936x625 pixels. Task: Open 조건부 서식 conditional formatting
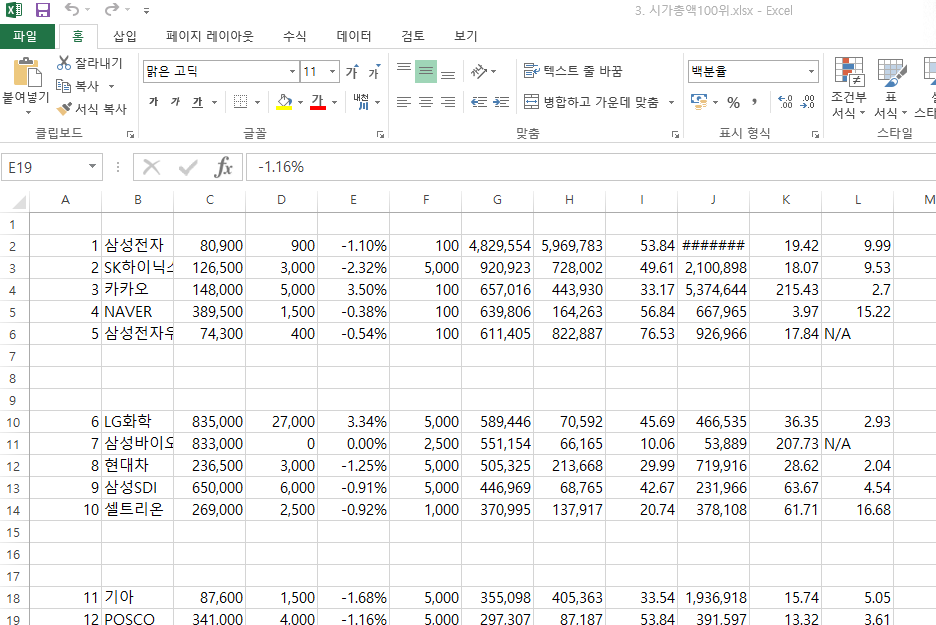click(x=848, y=88)
